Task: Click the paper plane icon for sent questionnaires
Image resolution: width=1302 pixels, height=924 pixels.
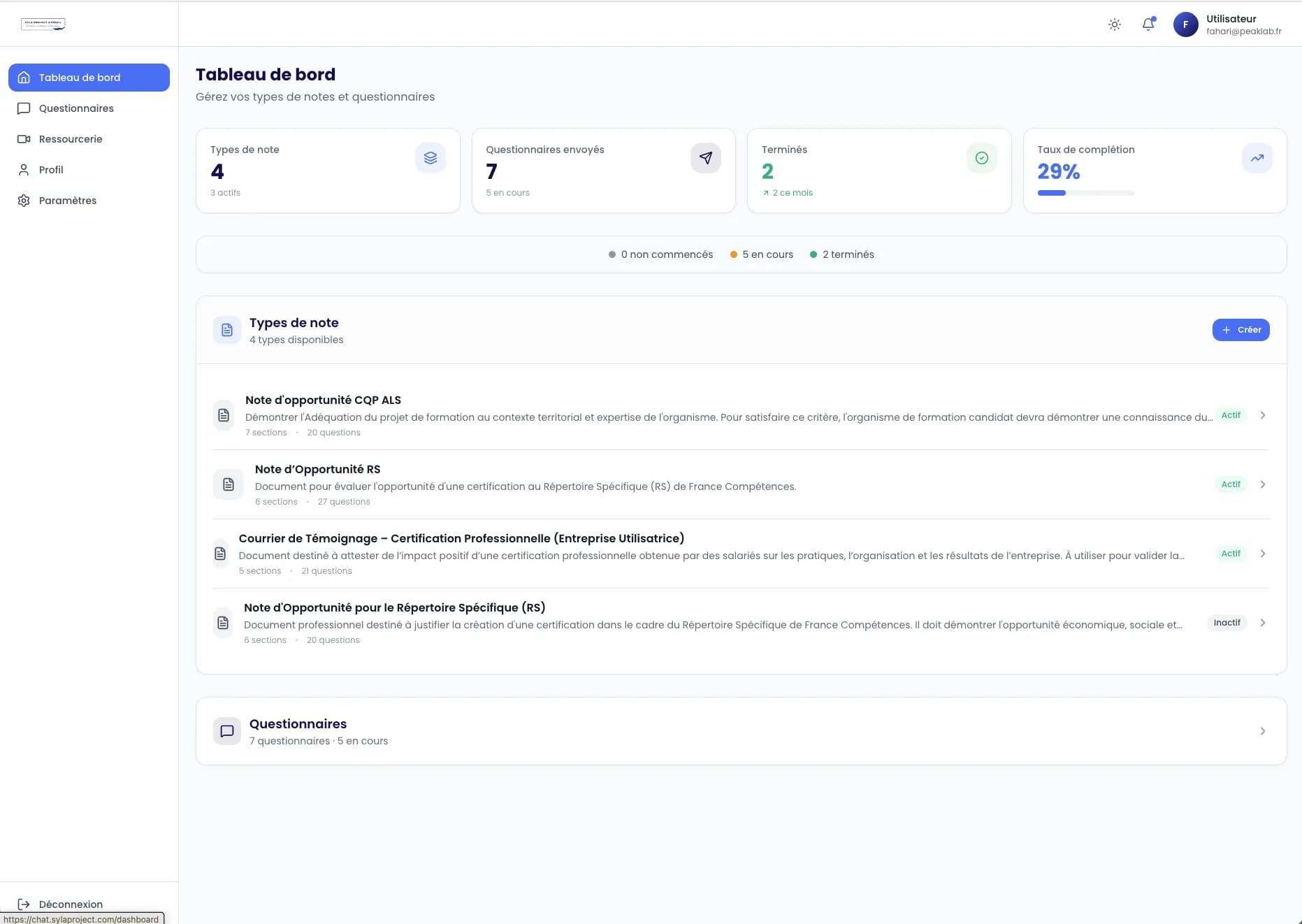Action: 706,158
